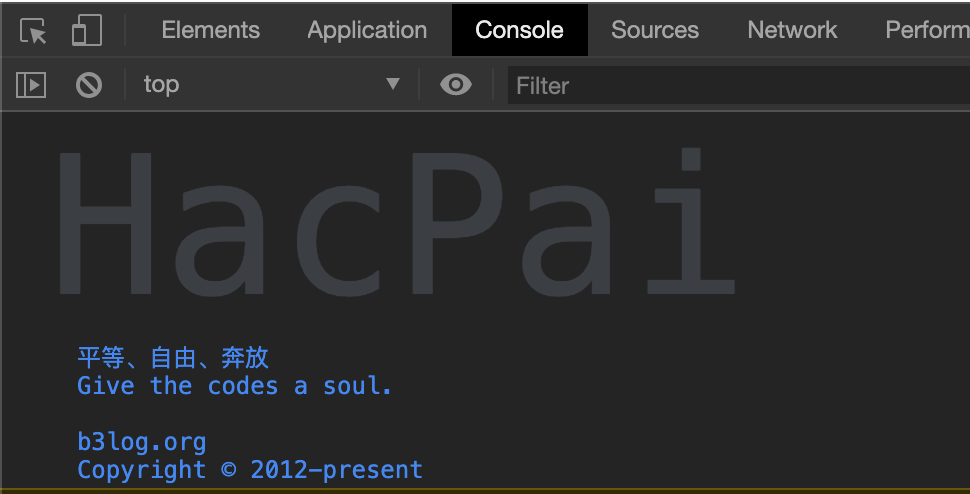This screenshot has height=494, width=970.
Task: Select the Console tab
Action: pyautogui.click(x=519, y=31)
